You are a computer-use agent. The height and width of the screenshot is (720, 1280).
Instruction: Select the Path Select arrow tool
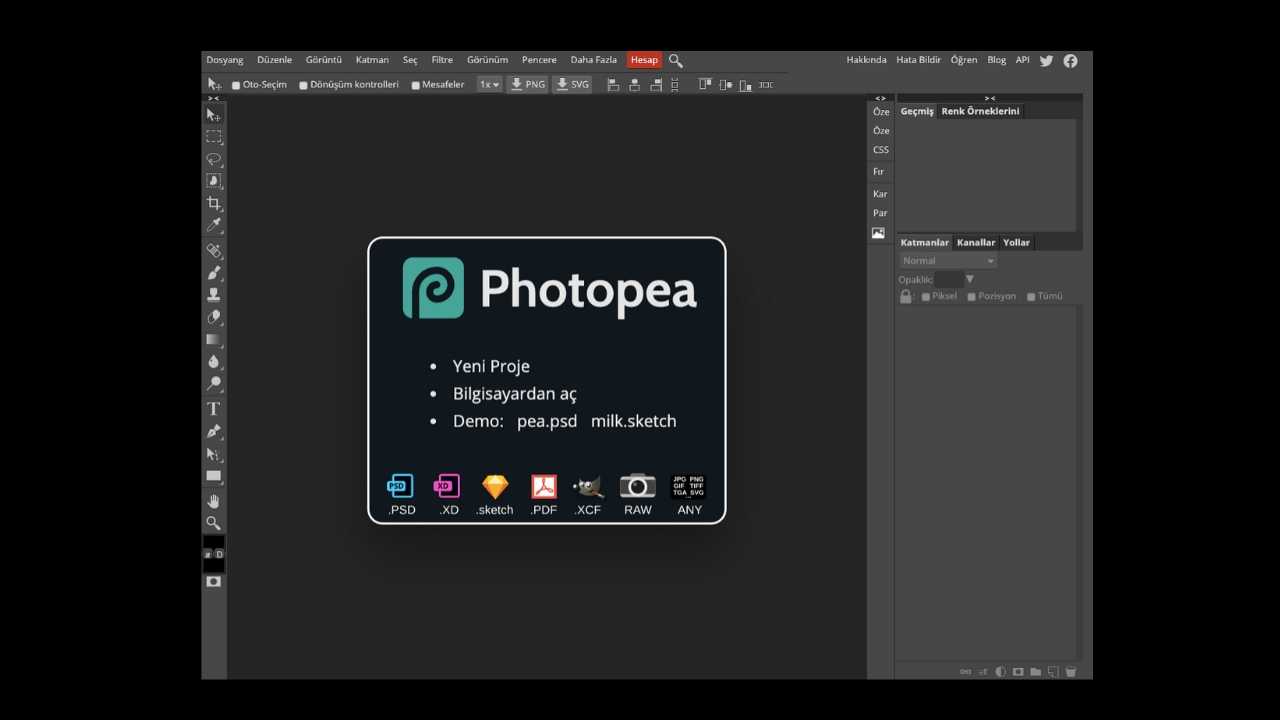tap(213, 454)
